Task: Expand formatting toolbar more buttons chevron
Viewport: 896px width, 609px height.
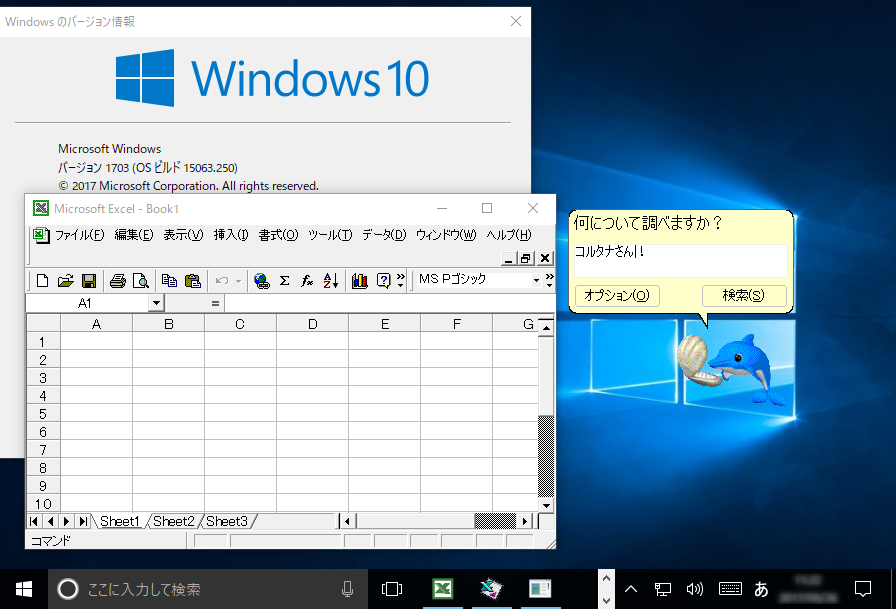Action: [549, 280]
